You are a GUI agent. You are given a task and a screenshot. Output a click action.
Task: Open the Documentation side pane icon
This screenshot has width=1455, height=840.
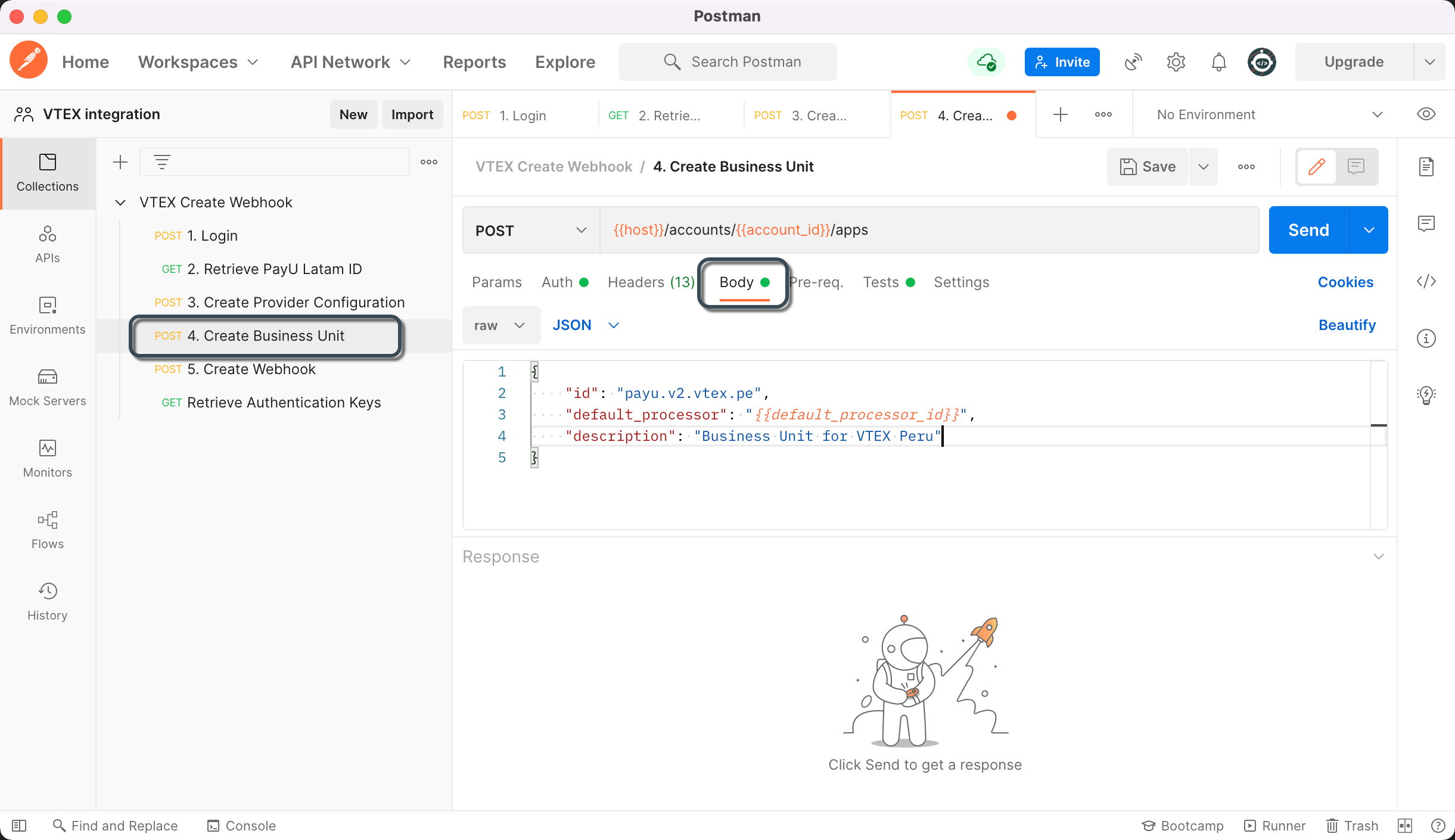[1426, 167]
